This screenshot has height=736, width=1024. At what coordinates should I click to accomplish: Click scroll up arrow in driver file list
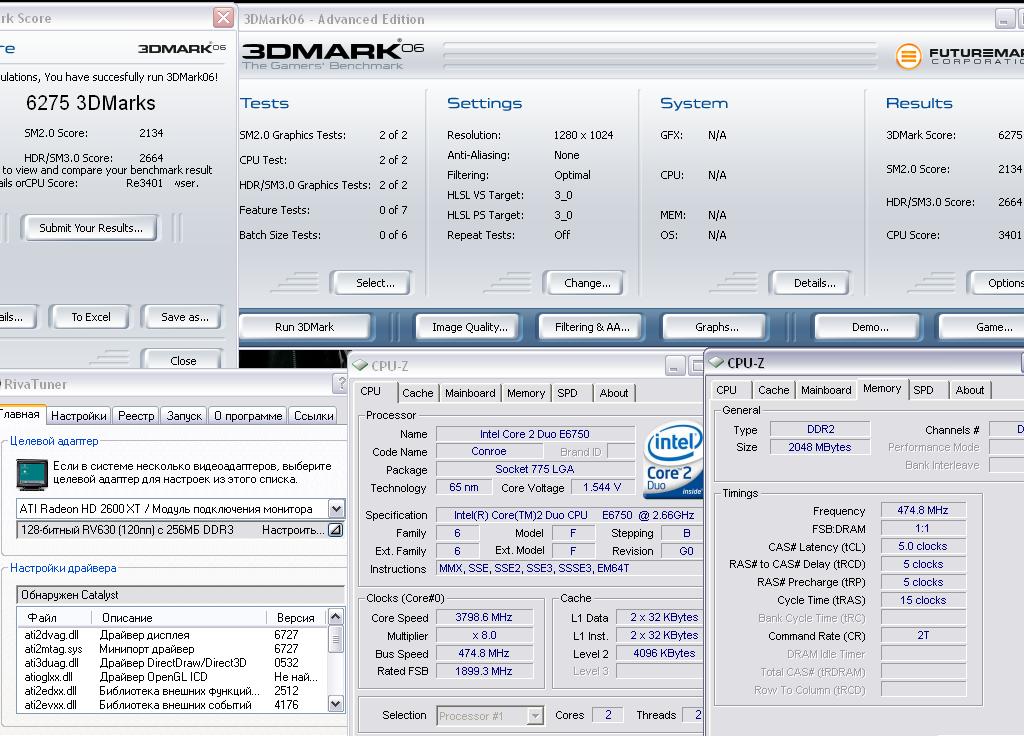point(336,616)
